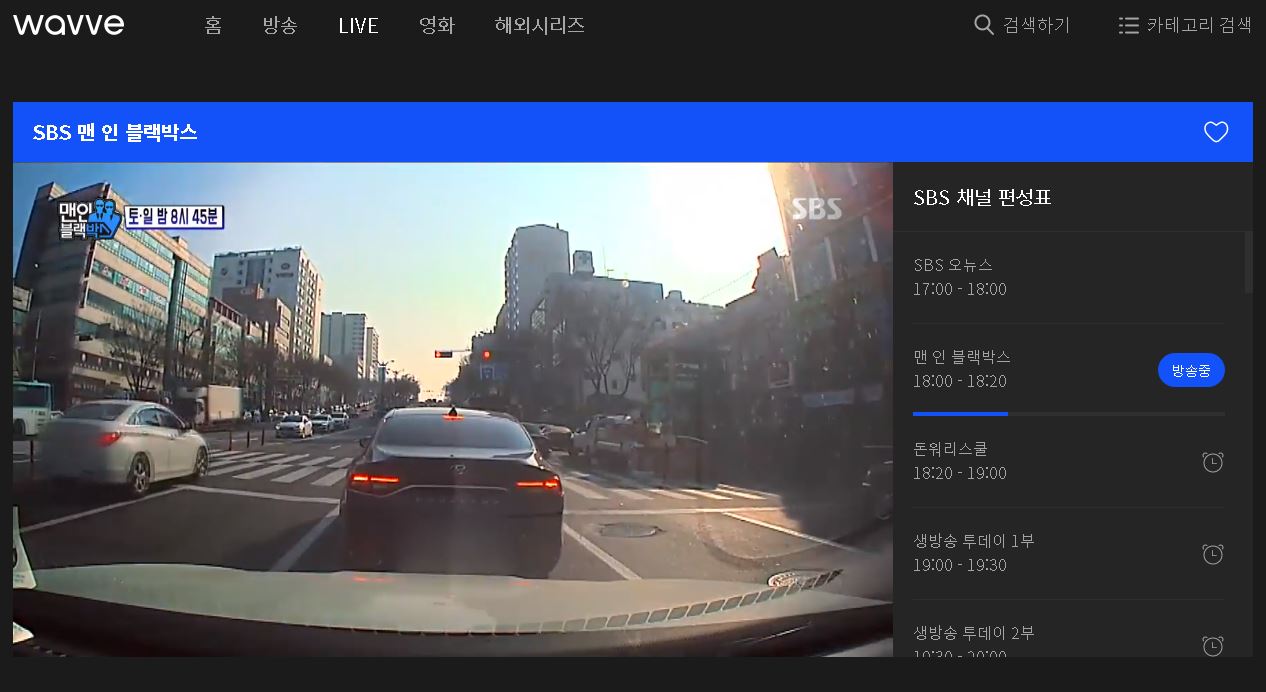Select 돈워리스쿨 schedule entry
This screenshot has width=1266, height=692.
[1068, 461]
